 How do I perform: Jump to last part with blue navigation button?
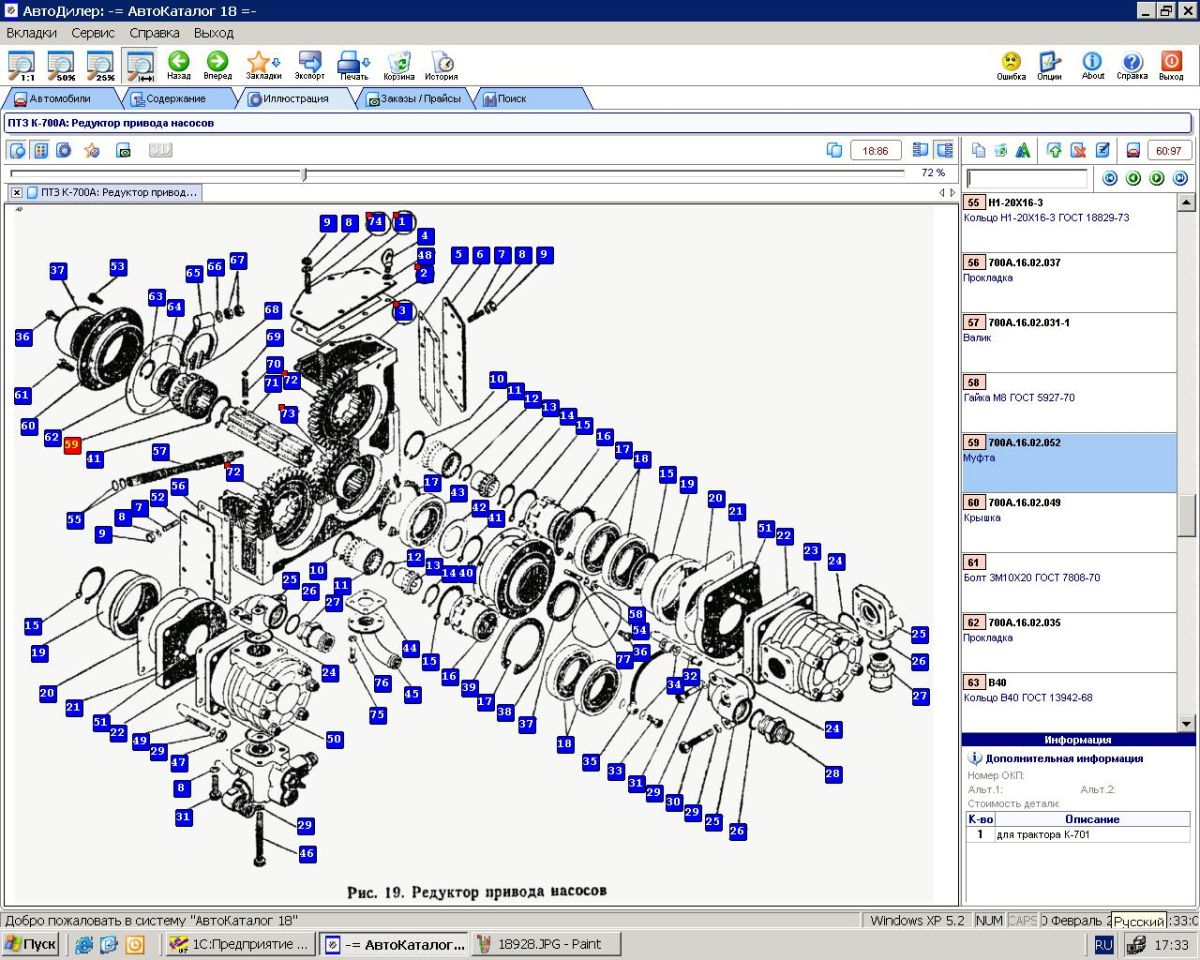coord(1180,178)
